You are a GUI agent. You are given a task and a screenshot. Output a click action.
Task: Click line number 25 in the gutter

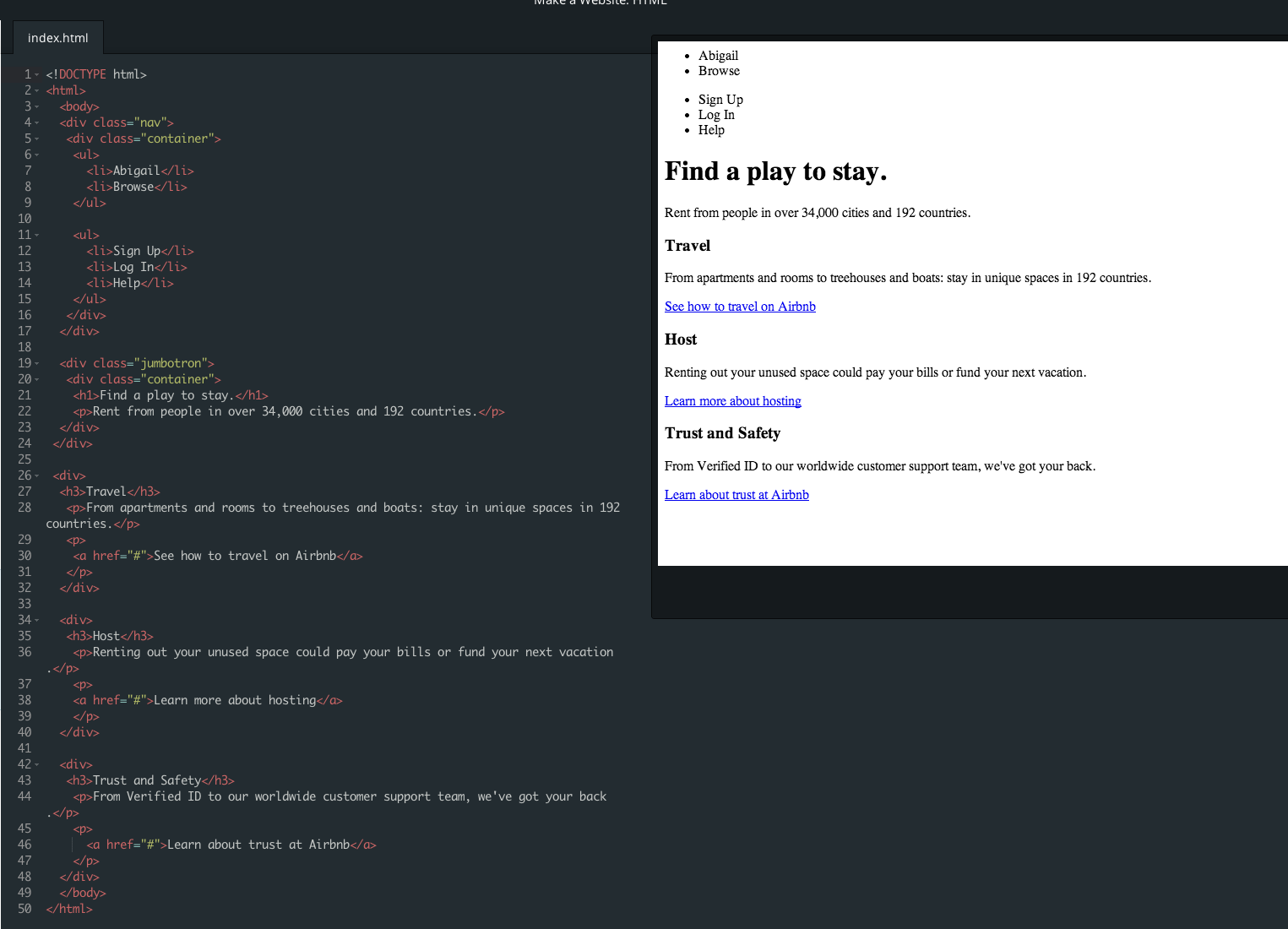point(24,459)
